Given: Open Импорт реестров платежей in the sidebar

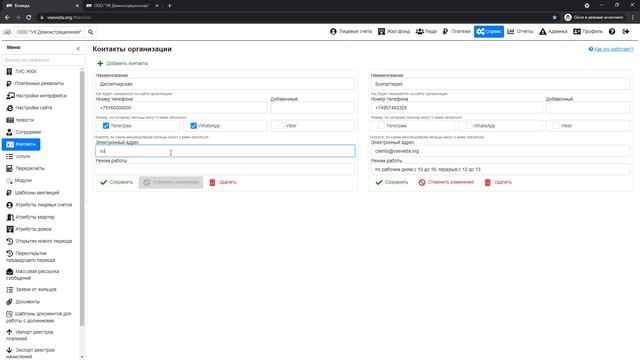Looking at the screenshot, I should click(30, 335).
